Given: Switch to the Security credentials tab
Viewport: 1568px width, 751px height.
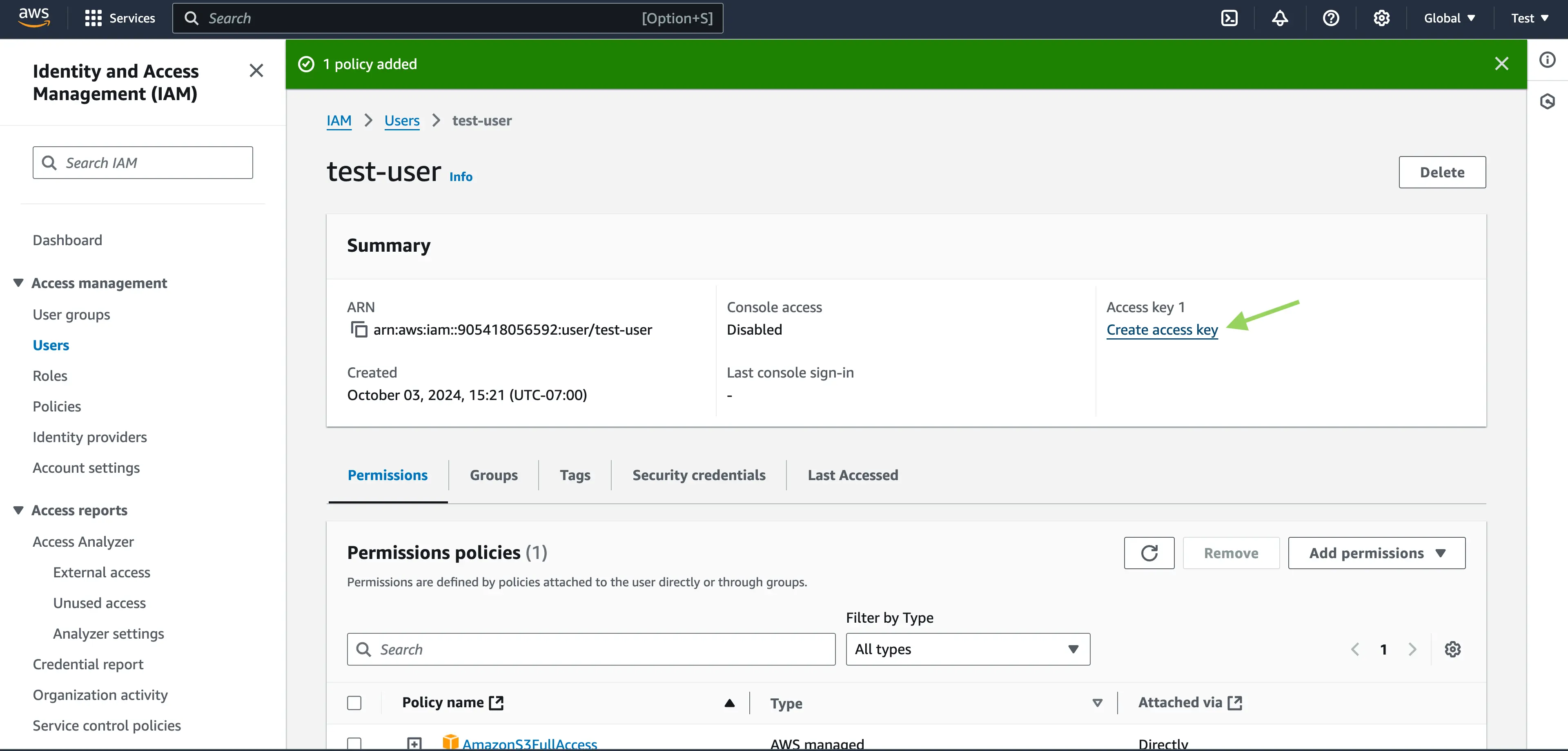Looking at the screenshot, I should tap(699, 475).
